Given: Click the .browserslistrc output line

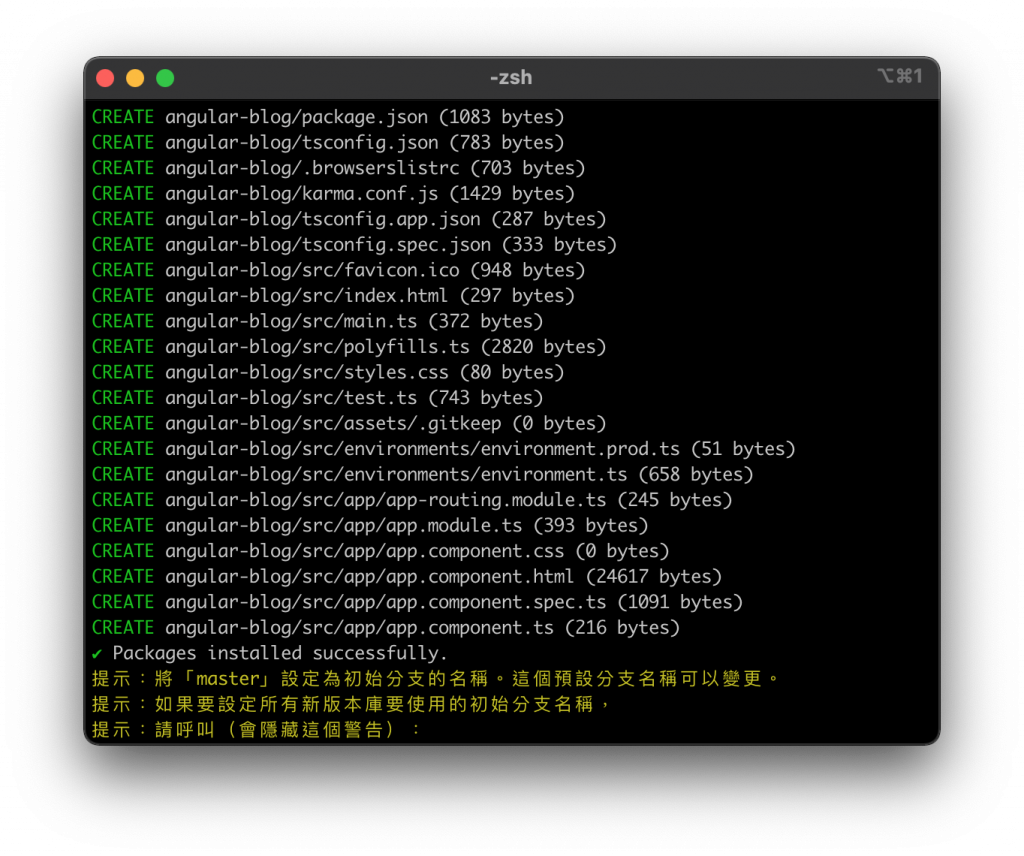Looking at the screenshot, I should pyautogui.click(x=338, y=168).
